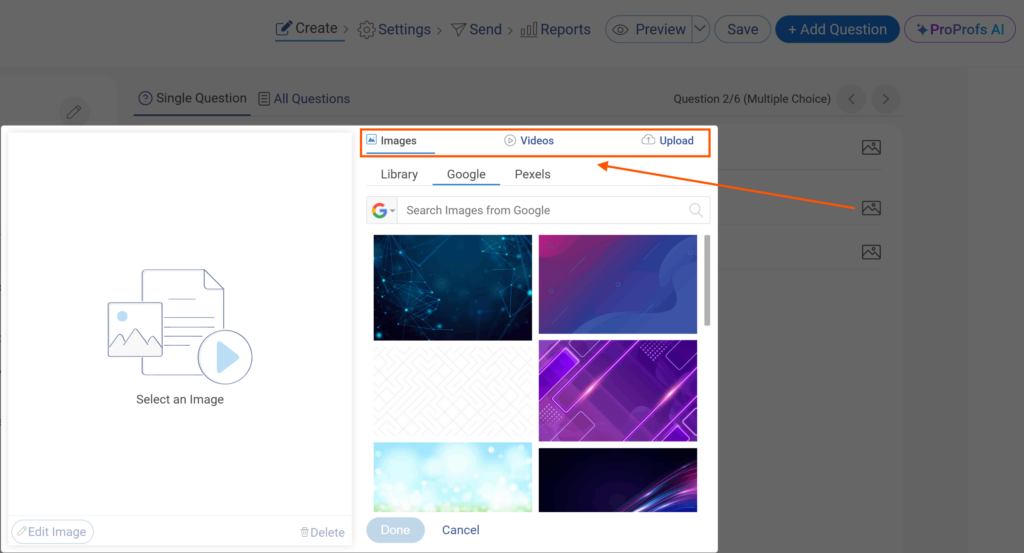Viewport: 1024px width, 553px height.
Task: Click the gear icon beside Settings
Action: point(366,30)
